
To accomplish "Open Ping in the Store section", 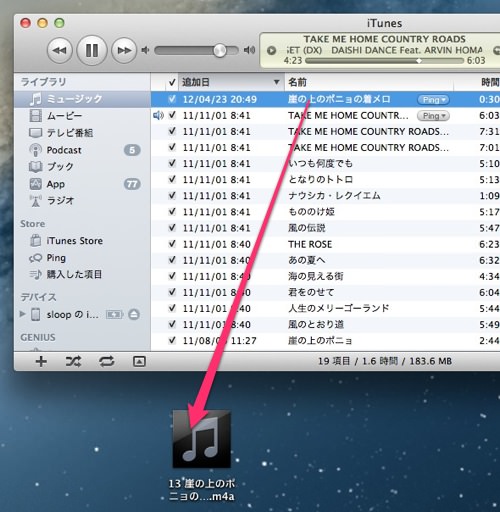I will 82,258.
